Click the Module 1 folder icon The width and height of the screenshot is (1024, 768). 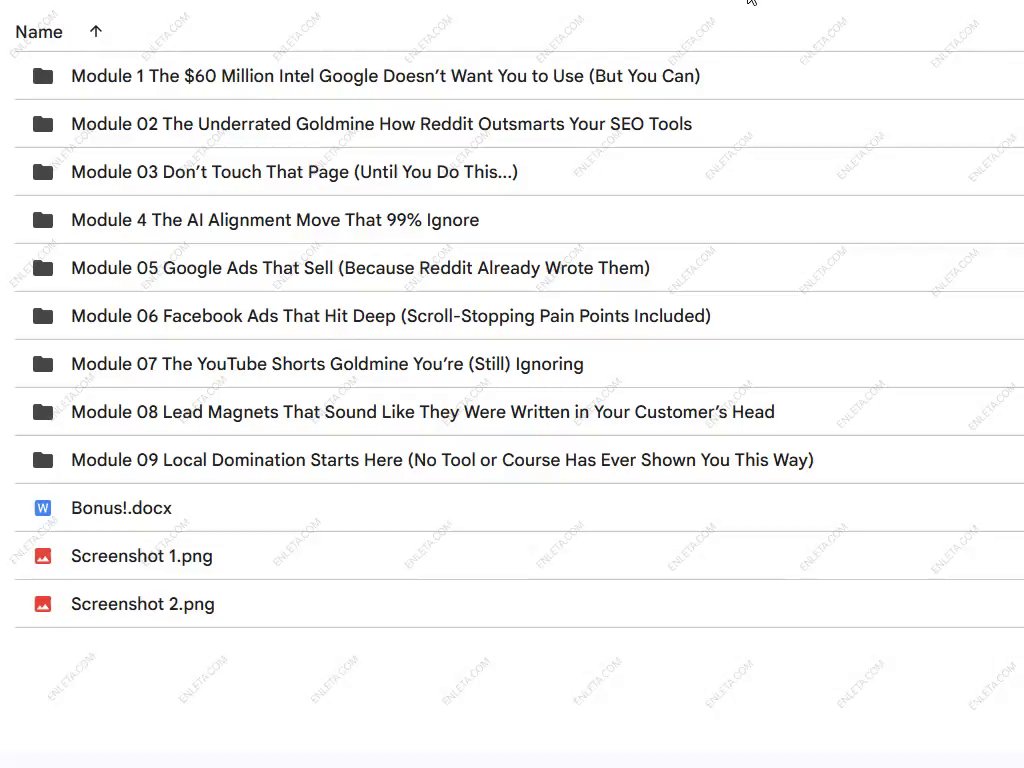[43, 76]
